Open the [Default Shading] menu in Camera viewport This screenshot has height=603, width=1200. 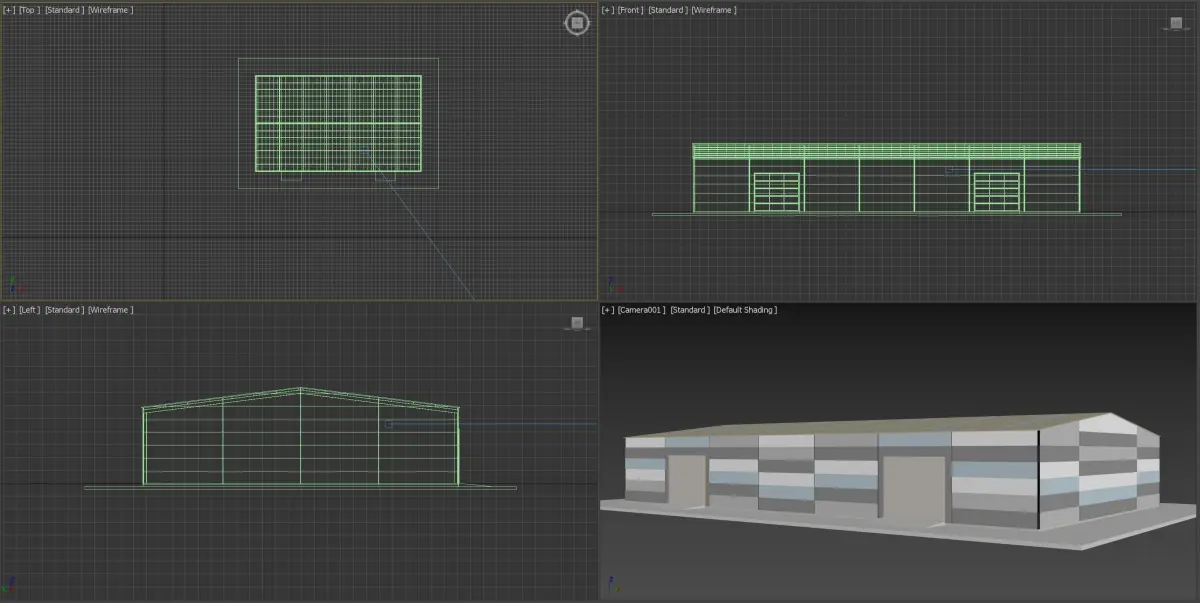pyautogui.click(x=745, y=310)
